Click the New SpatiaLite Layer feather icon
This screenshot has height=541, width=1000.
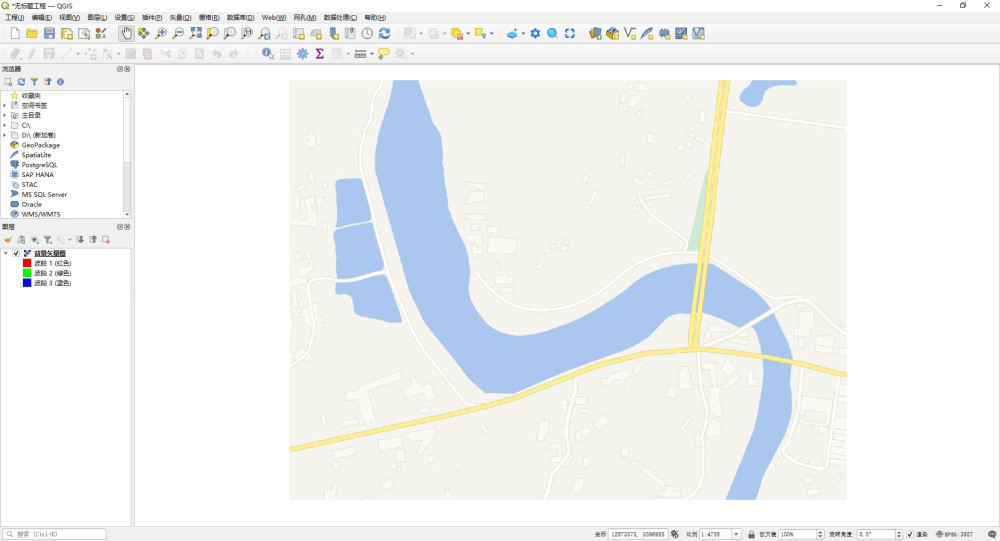pyautogui.click(x=647, y=34)
